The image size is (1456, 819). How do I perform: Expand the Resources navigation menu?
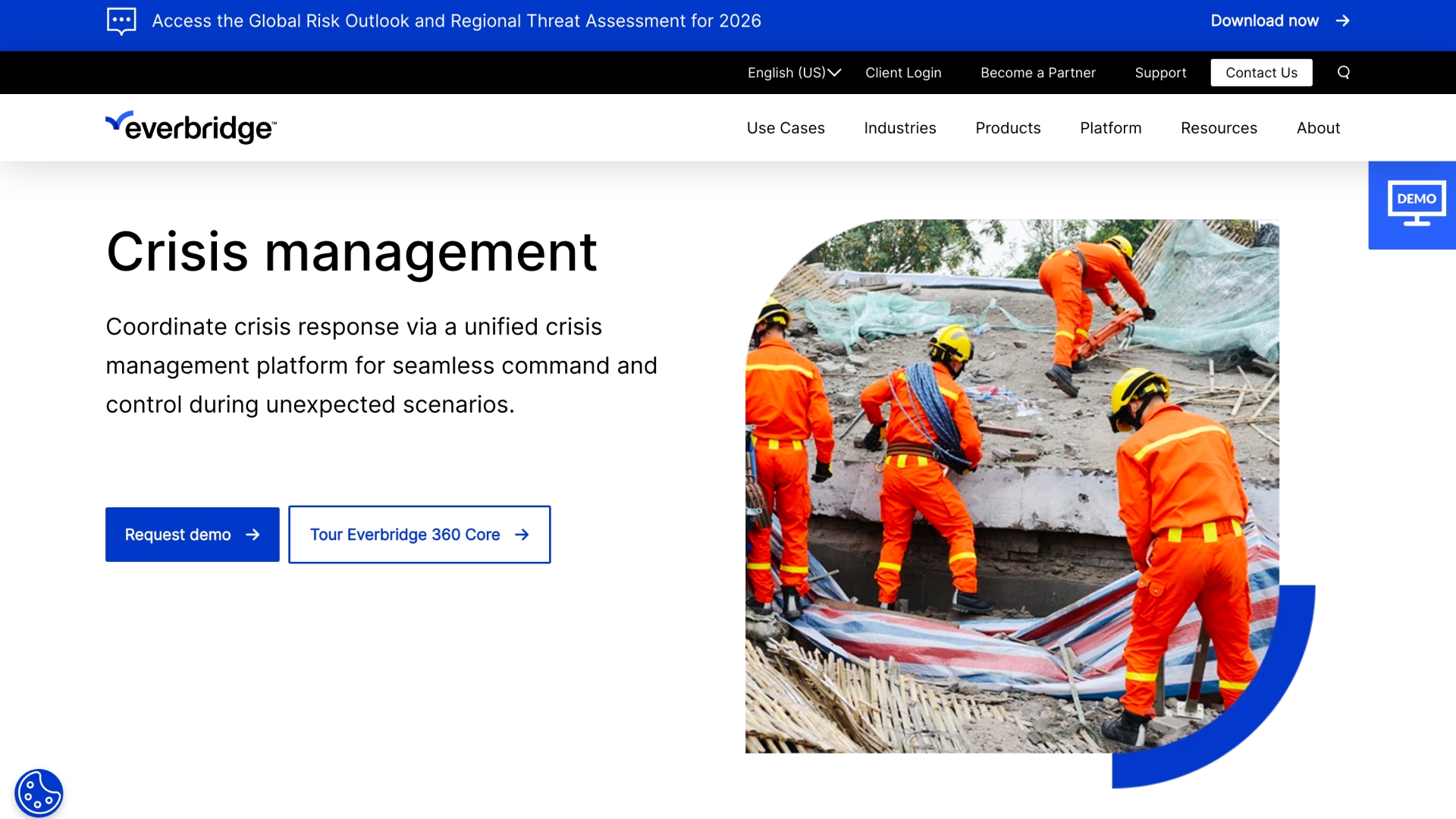[1219, 127]
